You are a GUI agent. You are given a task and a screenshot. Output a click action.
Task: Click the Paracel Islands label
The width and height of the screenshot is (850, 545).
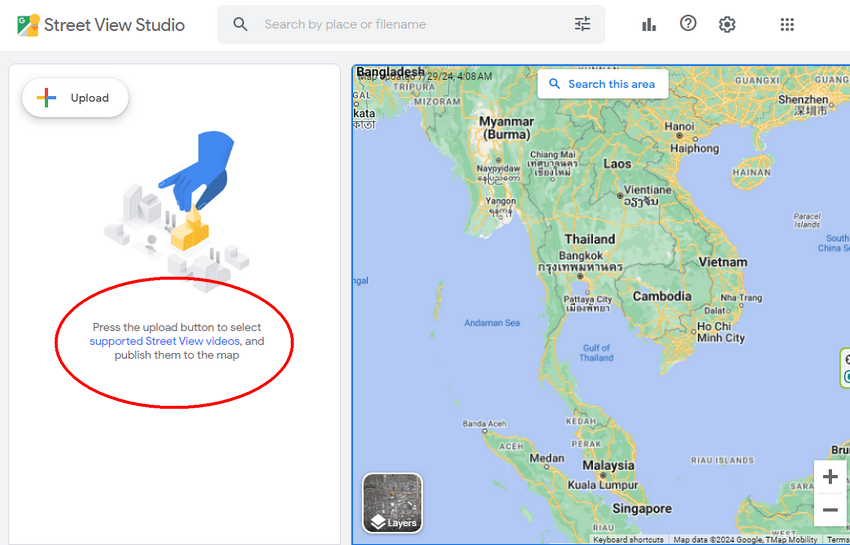click(807, 220)
